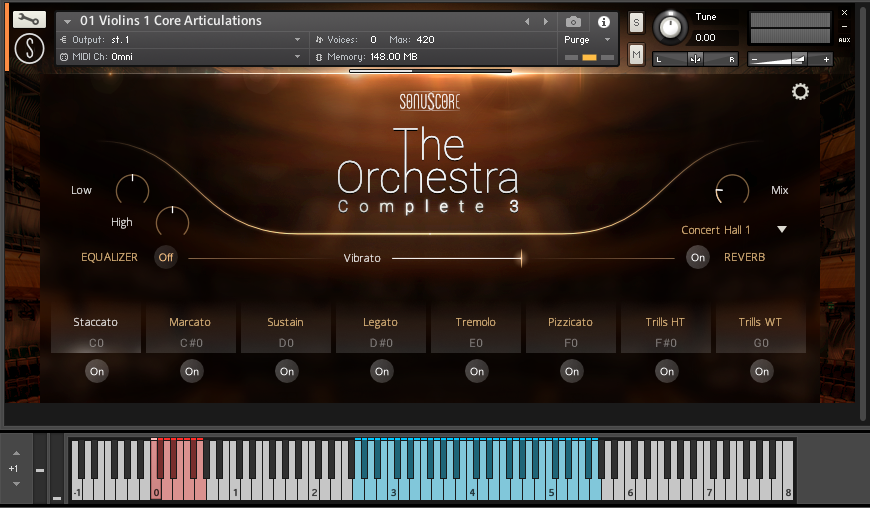
Task: Click the voices note icon
Action: pyautogui.click(x=319, y=39)
